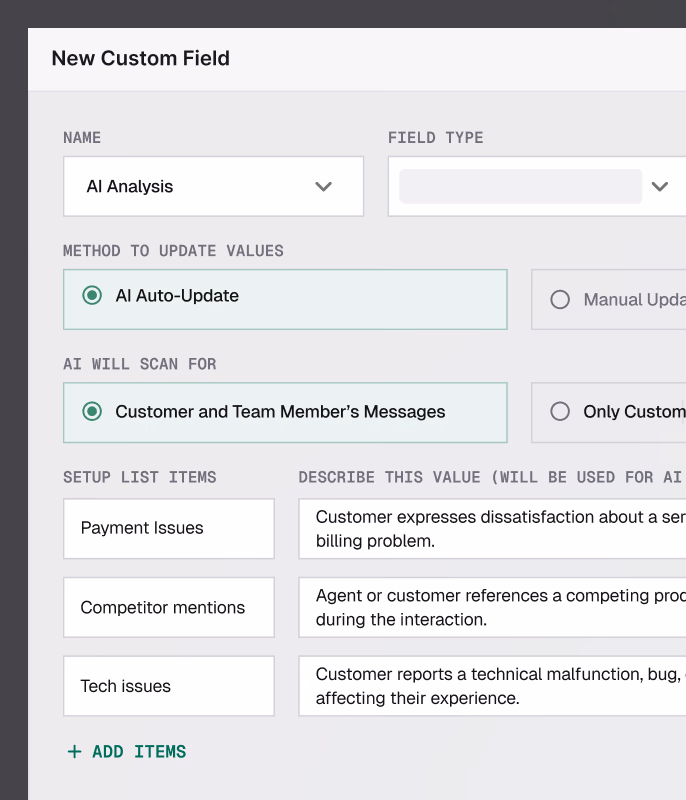Select the Tech issues list item
Viewport: 686px width, 800px height.
(168, 686)
